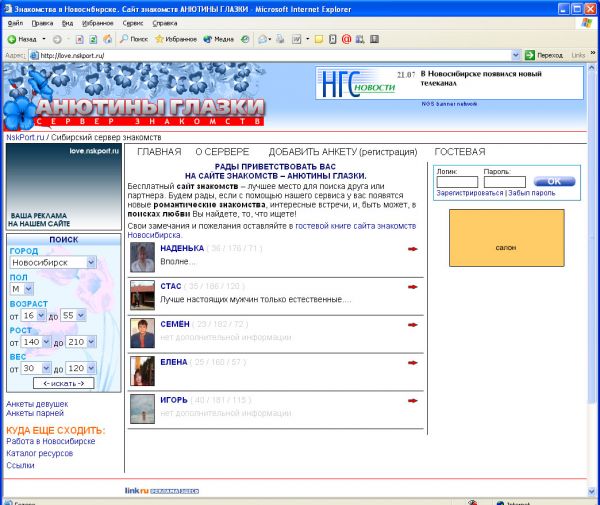
Task: Click the contacts toolbar icon next to red @
Action: [x=360, y=39]
